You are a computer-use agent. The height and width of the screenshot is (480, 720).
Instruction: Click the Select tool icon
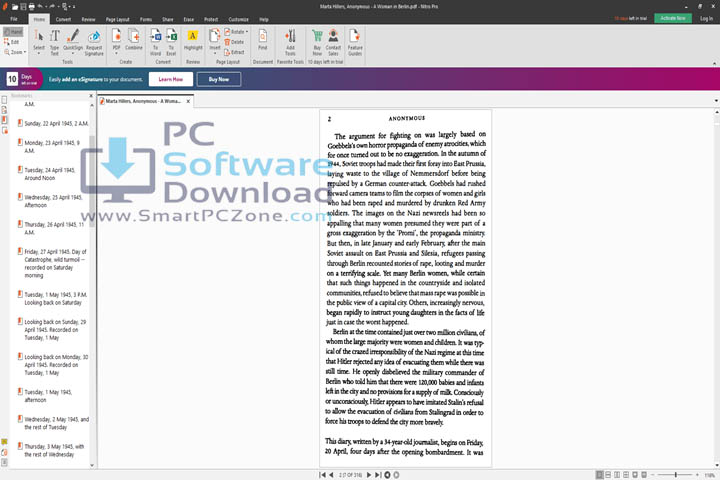click(x=39, y=36)
